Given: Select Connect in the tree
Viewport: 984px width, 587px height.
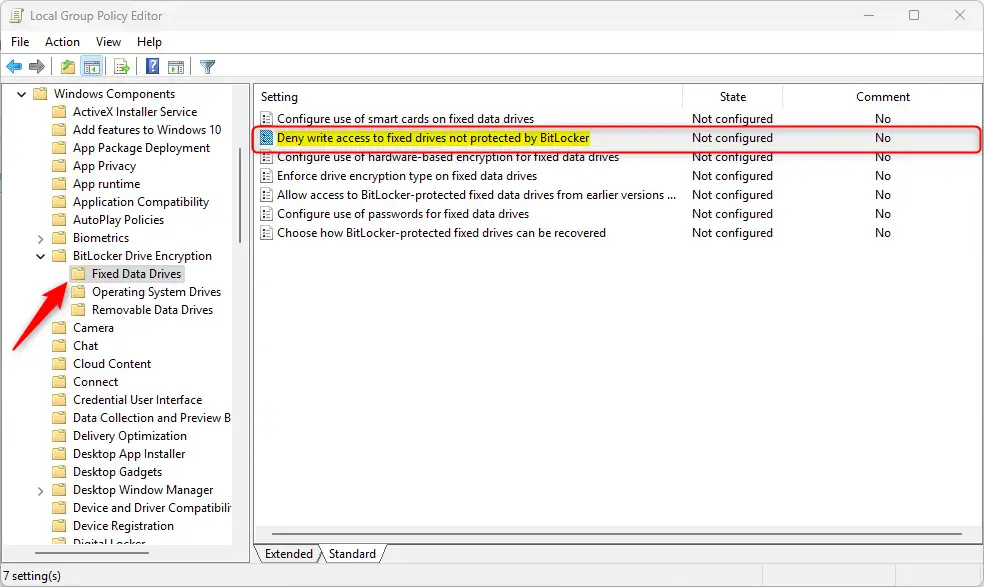Looking at the screenshot, I should [x=95, y=382].
